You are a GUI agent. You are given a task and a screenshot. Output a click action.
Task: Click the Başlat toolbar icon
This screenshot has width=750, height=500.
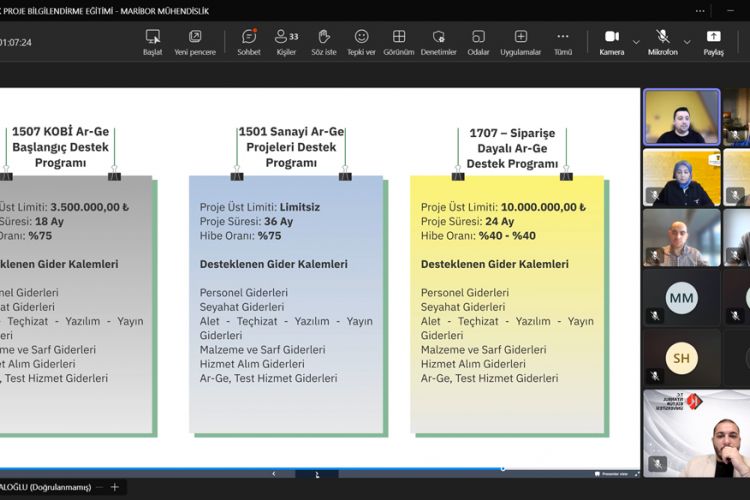pyautogui.click(x=152, y=42)
